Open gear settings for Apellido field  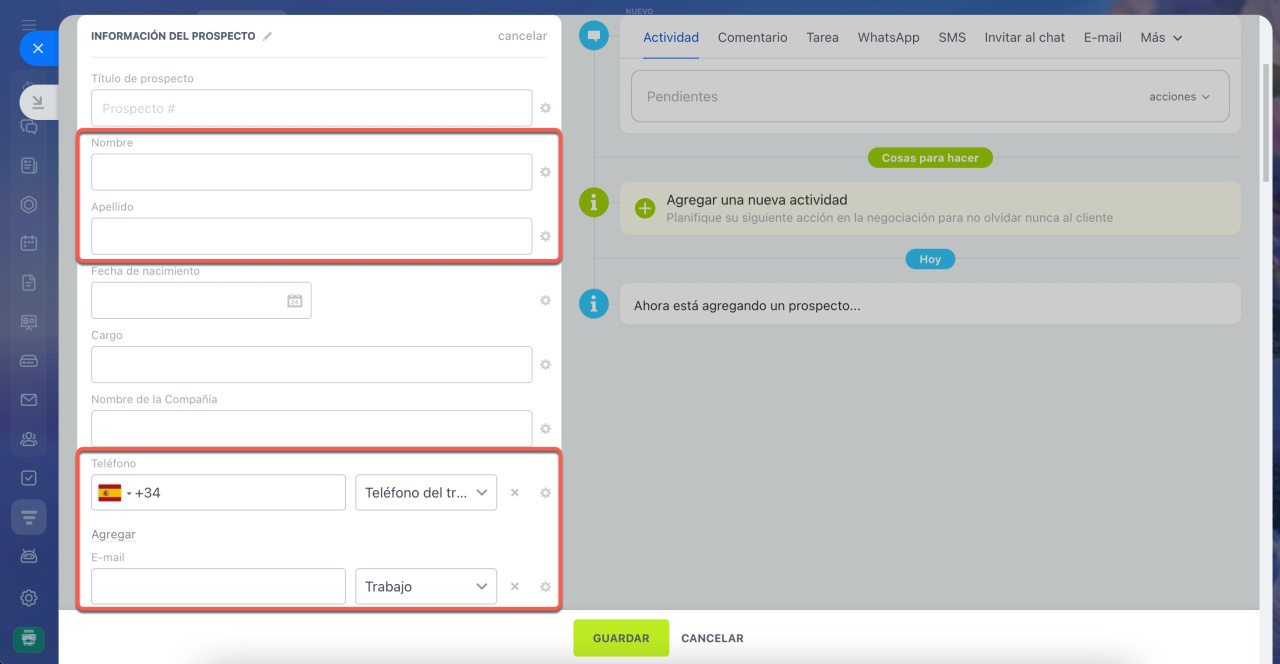(x=545, y=236)
